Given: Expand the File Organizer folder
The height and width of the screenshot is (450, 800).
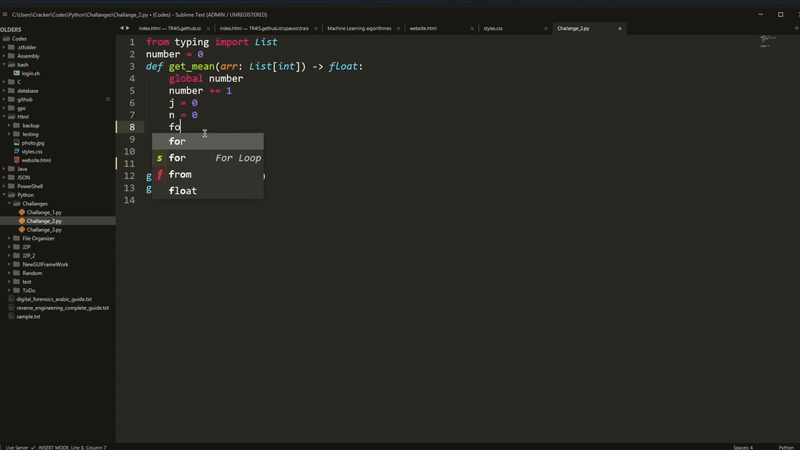Looking at the screenshot, I should (10, 238).
